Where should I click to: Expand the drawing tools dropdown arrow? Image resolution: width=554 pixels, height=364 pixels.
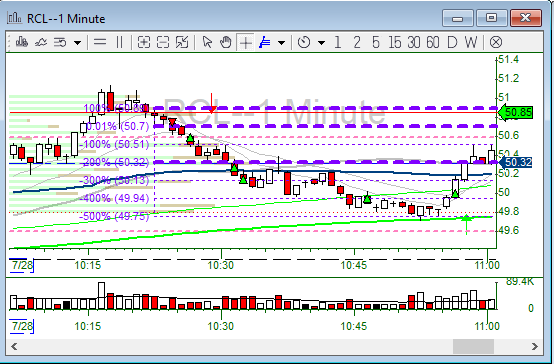[281, 43]
